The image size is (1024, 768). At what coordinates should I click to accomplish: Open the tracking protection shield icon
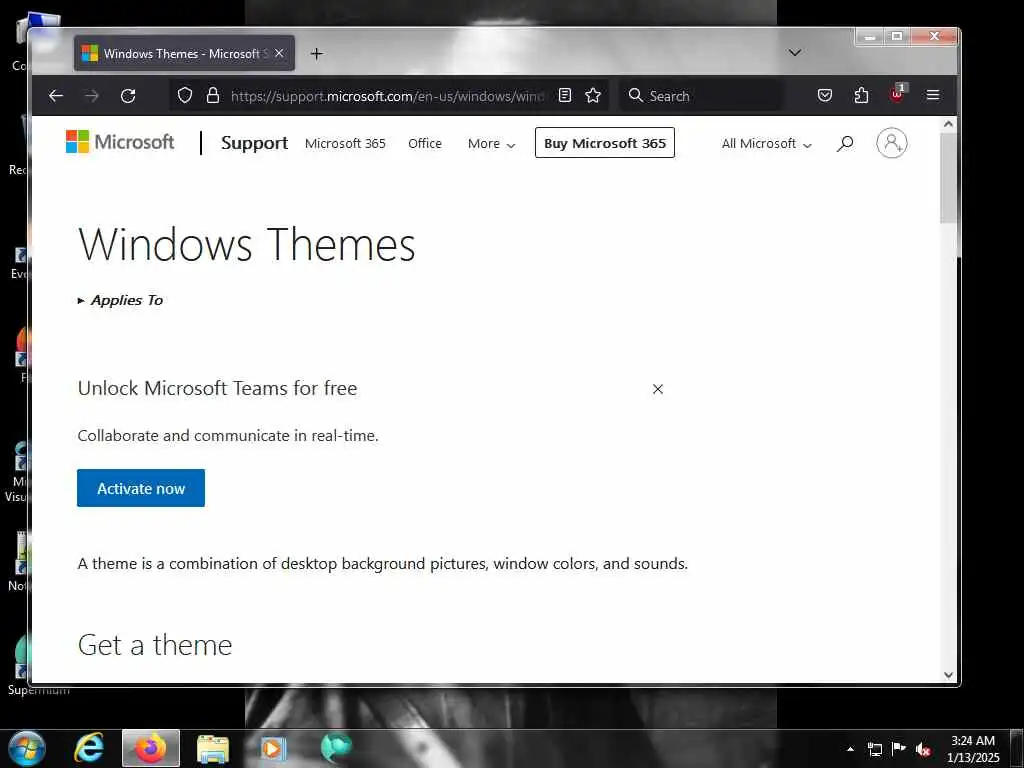pyautogui.click(x=185, y=96)
